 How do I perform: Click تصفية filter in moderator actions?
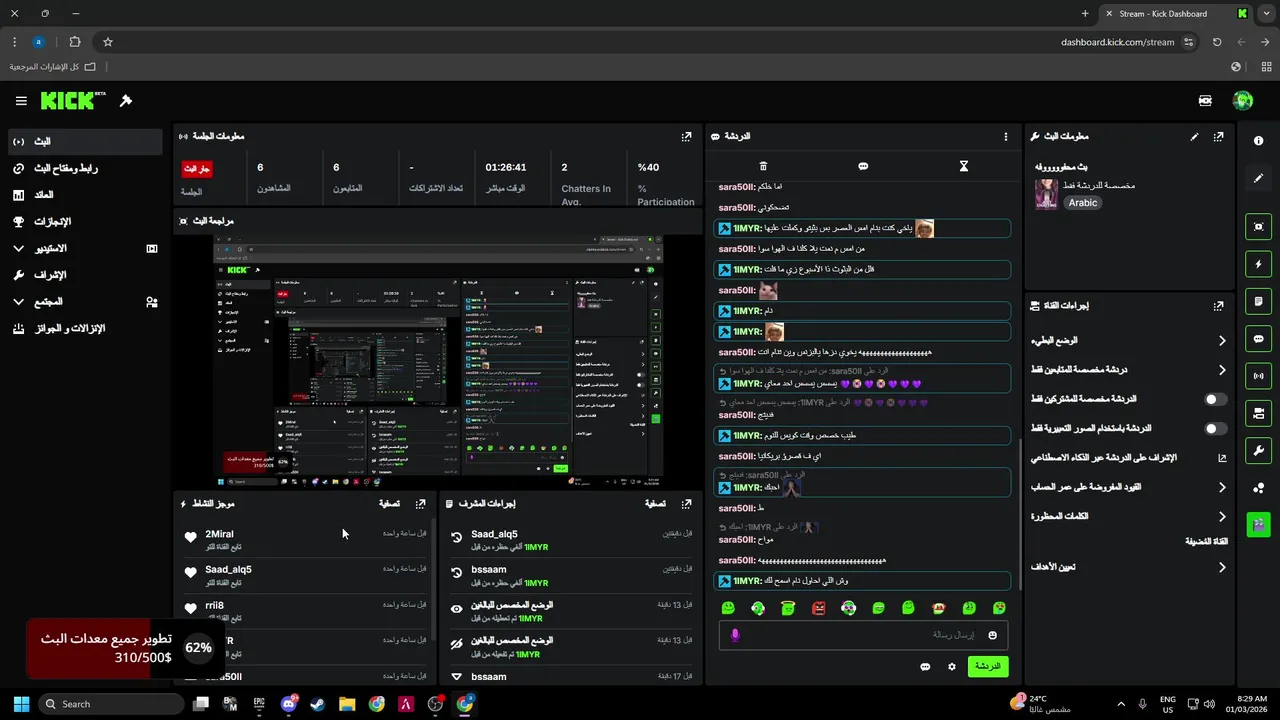click(655, 504)
